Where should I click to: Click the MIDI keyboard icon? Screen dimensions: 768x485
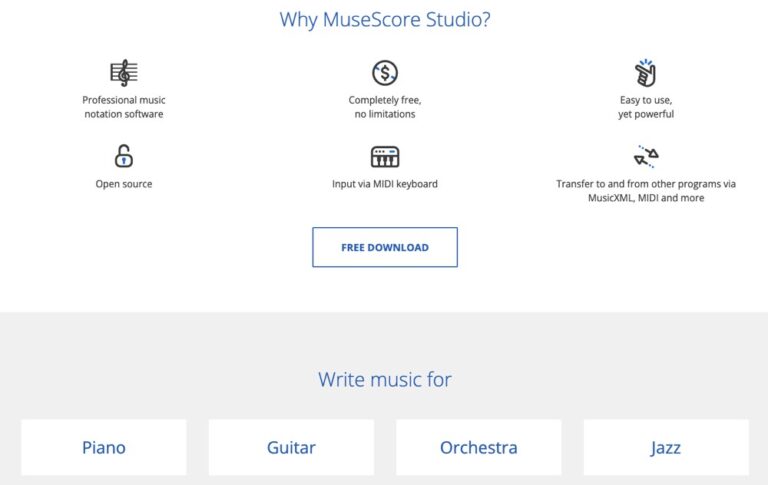coord(385,157)
